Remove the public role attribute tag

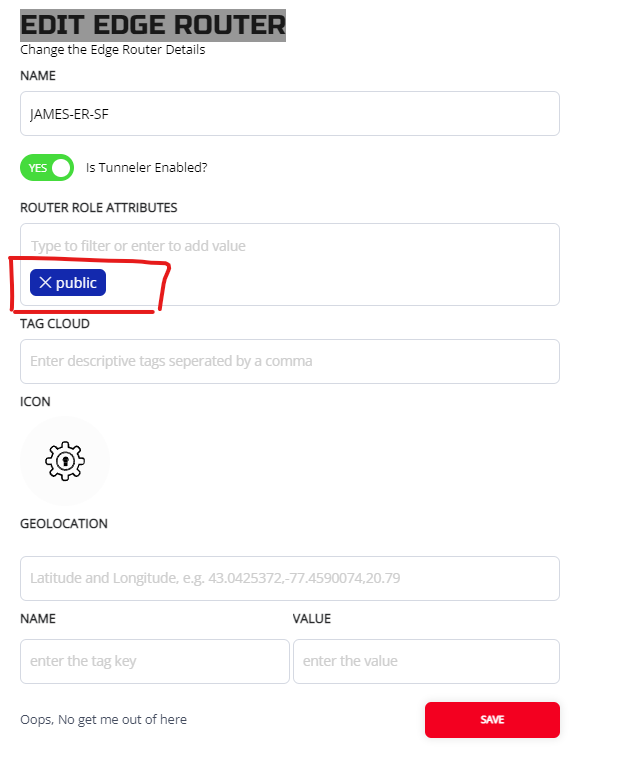44,283
